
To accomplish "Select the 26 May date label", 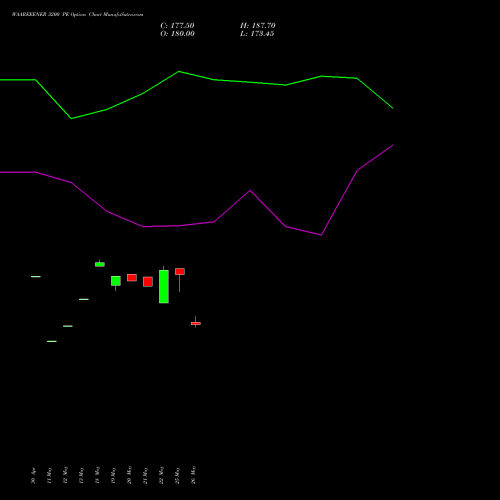I will click(x=193, y=475).
